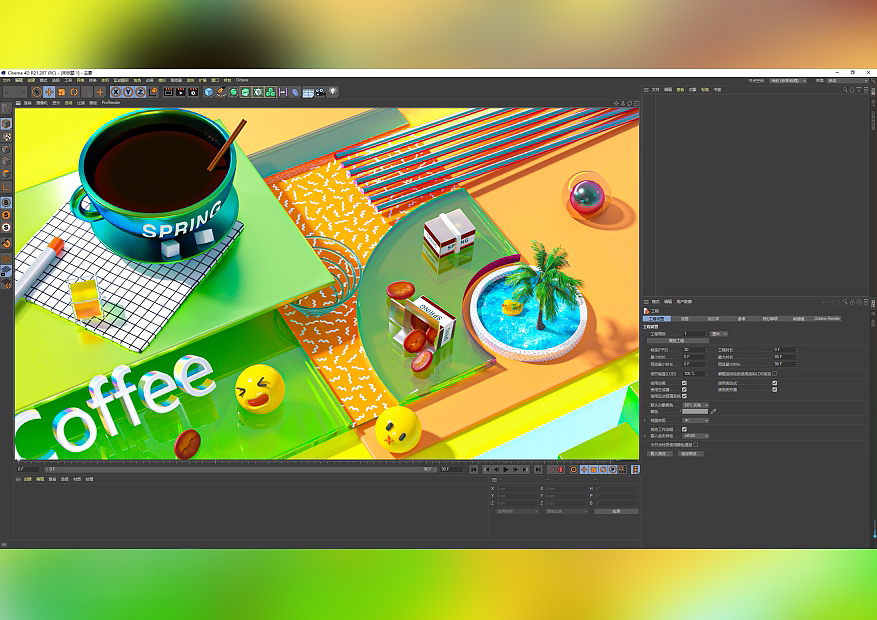Toggle the Linear Workflow checkbox
Screen dimensions: 877x620
pos(684,429)
